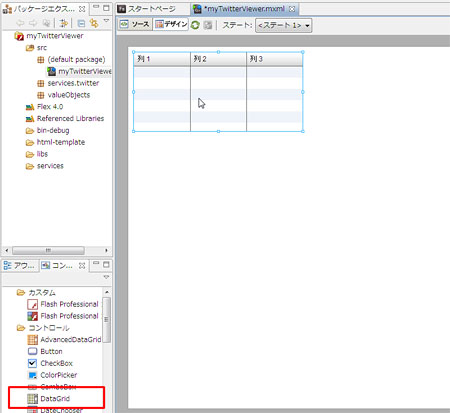Go forward in Package Explorer history
The width and height of the screenshot is (450, 413).
[33, 23]
